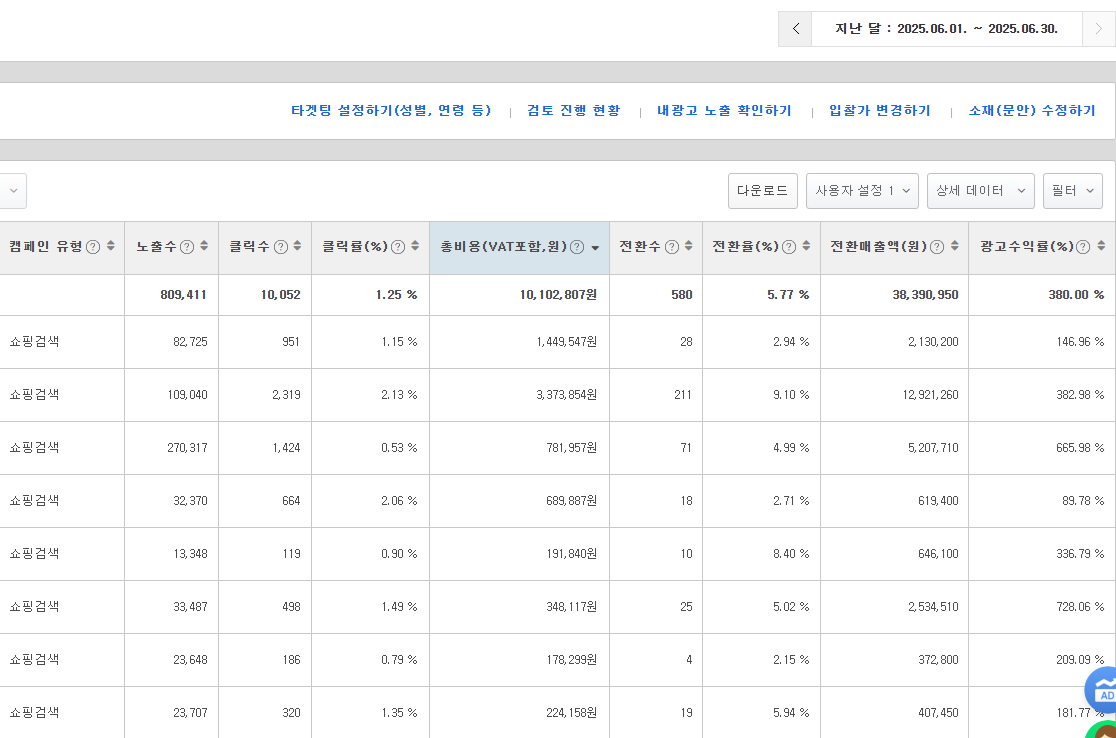Click help icon next to 노출수 header
Screen dimensions: 1116x738
[x=188, y=247]
